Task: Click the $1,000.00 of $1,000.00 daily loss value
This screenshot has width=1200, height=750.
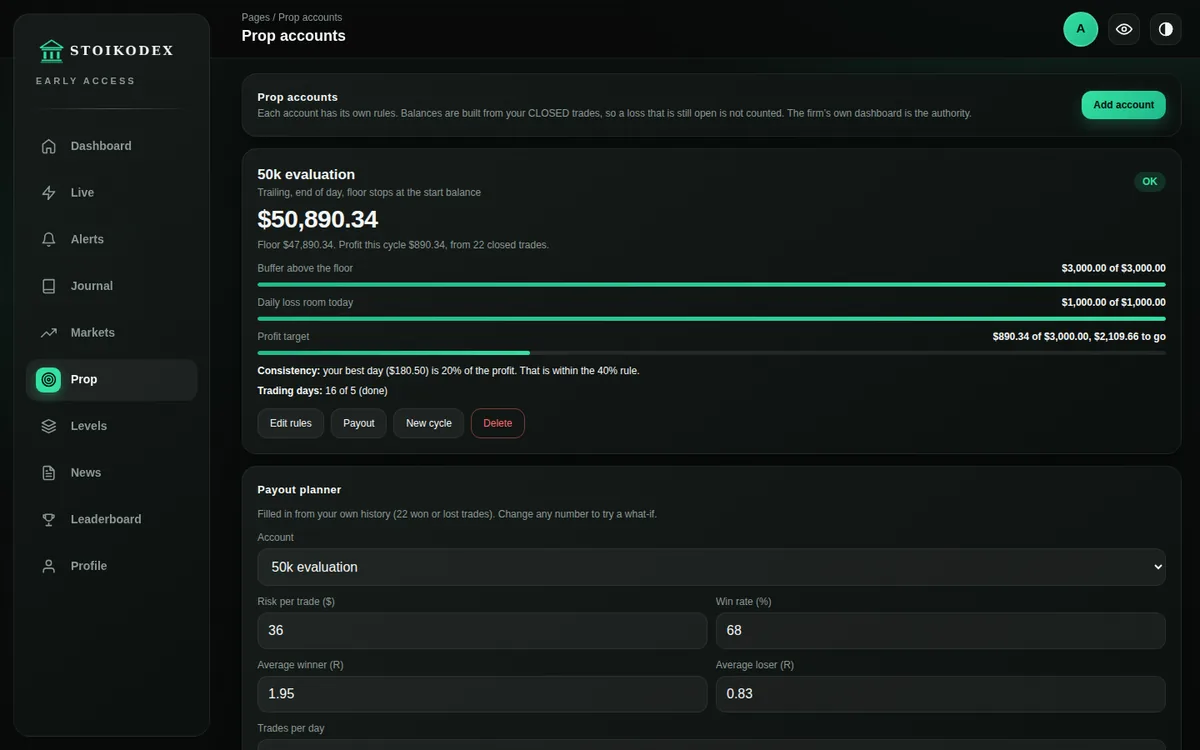Action: coord(1113,302)
